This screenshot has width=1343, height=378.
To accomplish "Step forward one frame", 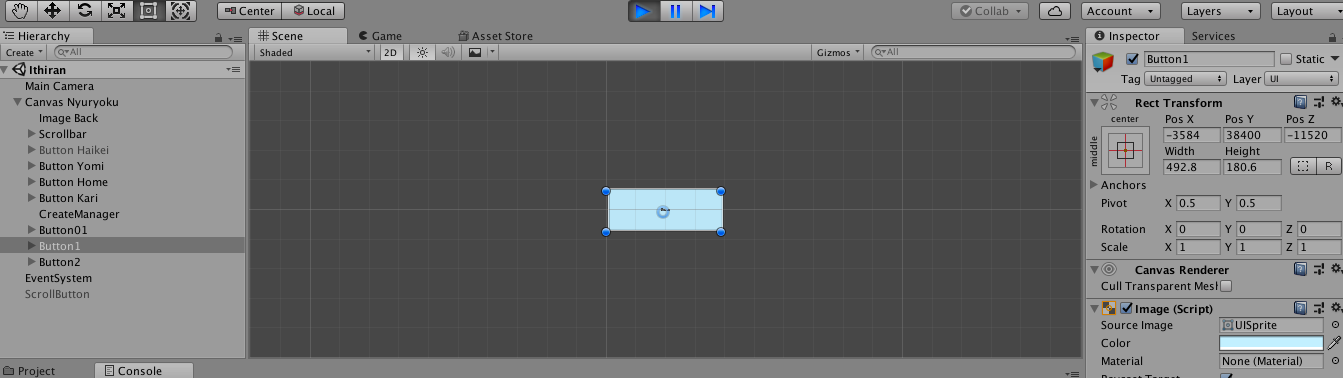I will click(707, 11).
